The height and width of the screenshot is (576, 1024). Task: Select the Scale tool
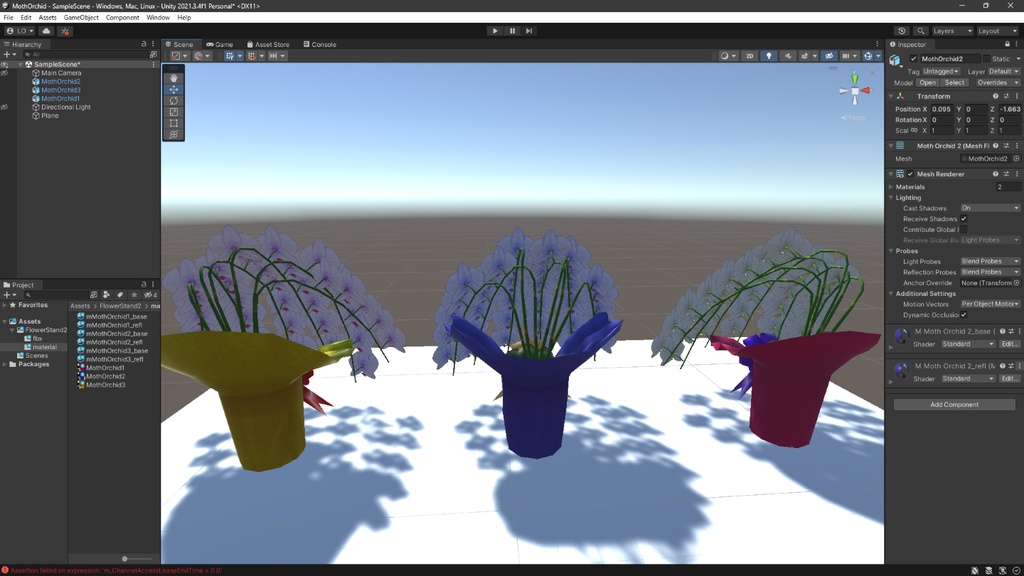point(174,112)
